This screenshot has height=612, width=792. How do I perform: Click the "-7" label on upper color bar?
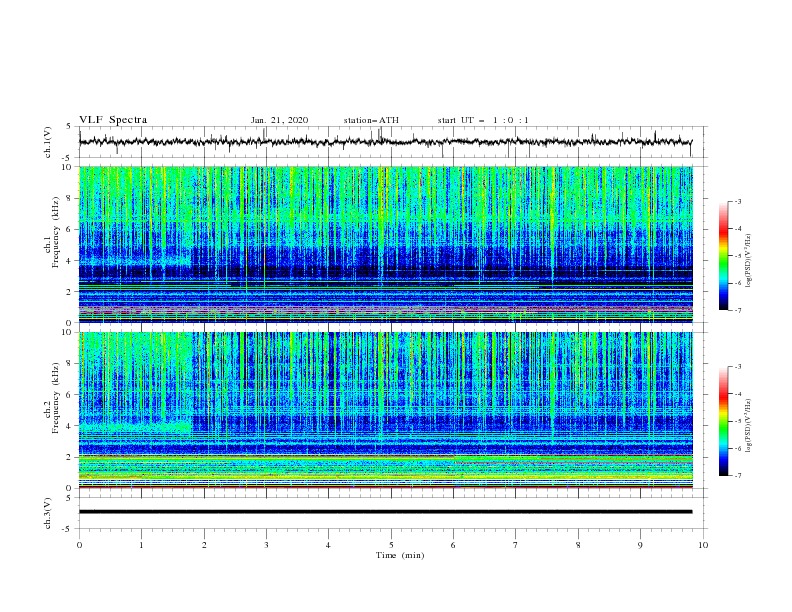(737, 310)
